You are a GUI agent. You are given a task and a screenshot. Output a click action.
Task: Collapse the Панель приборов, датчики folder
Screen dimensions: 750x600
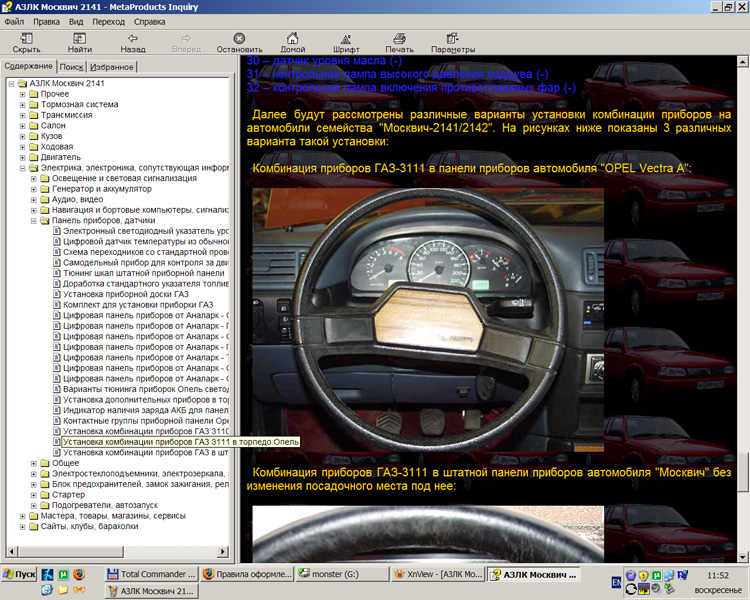tap(33, 221)
